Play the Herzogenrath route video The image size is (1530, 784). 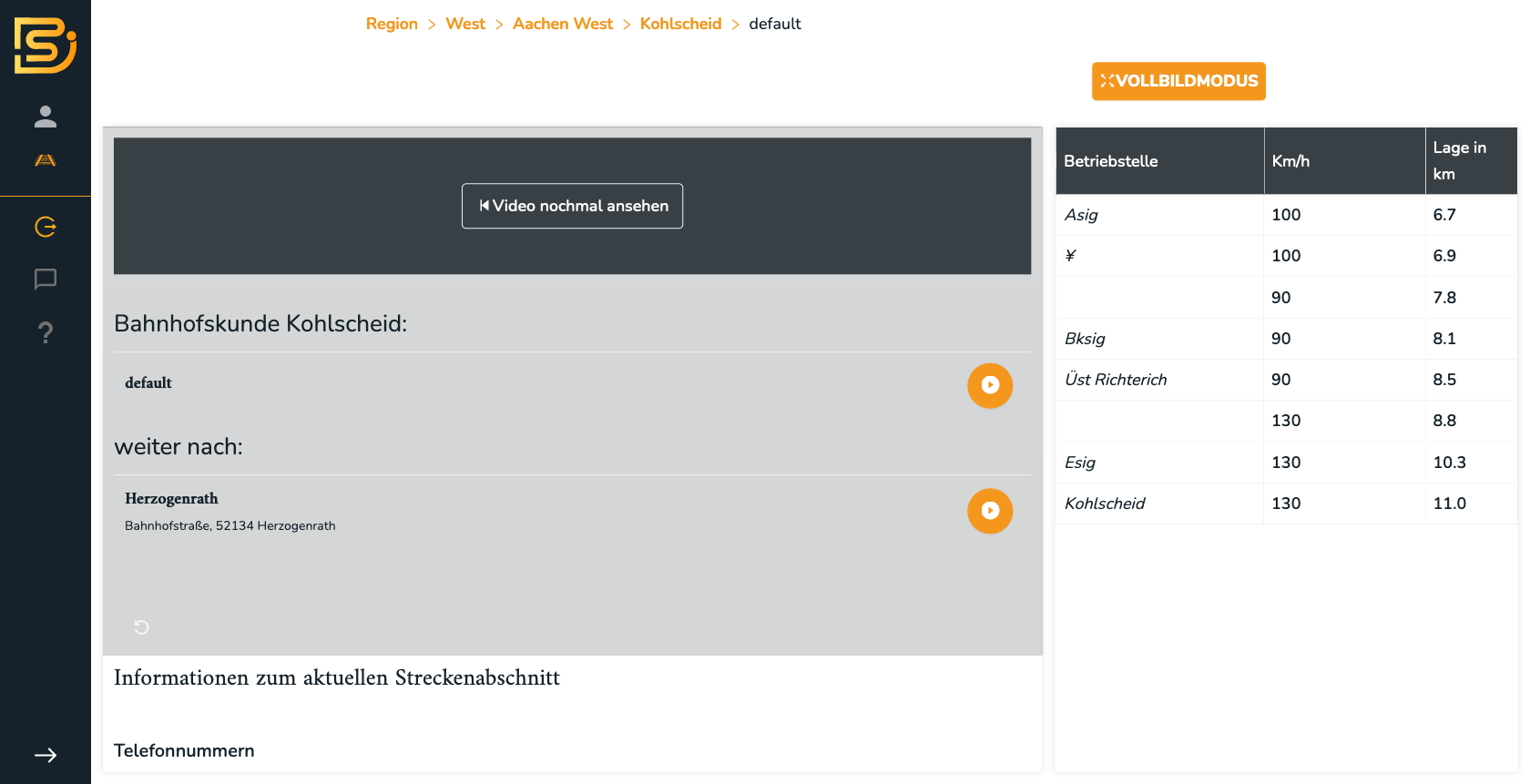click(989, 511)
